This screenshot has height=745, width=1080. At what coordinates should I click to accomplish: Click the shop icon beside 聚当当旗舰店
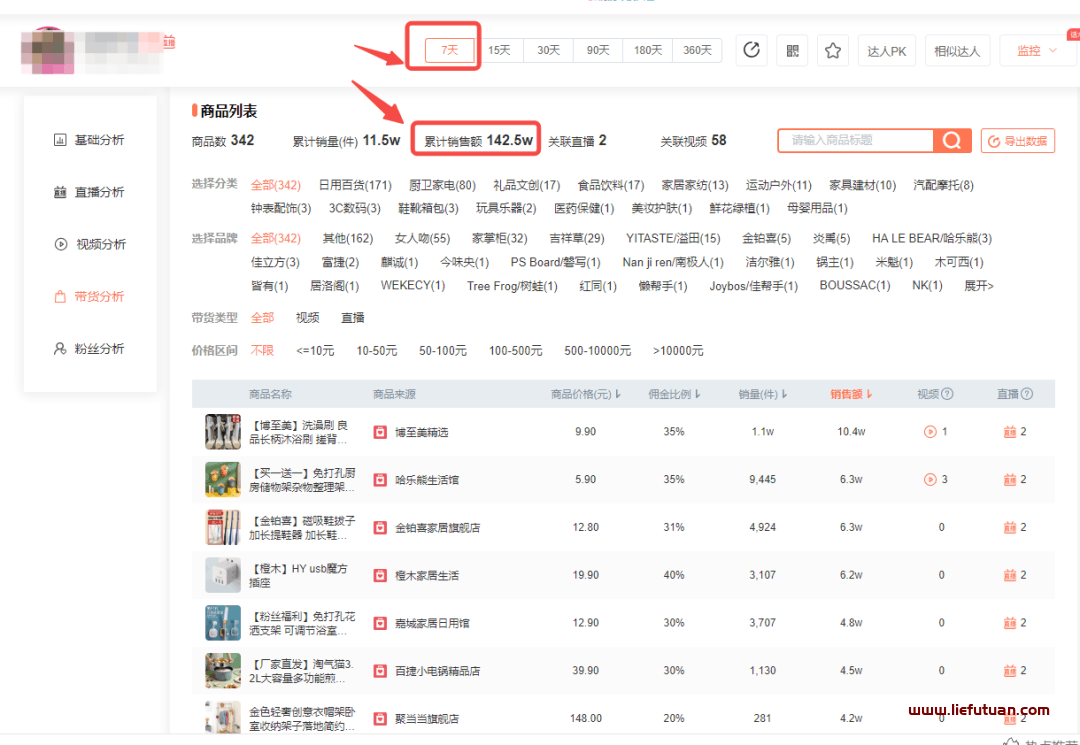coord(380,719)
